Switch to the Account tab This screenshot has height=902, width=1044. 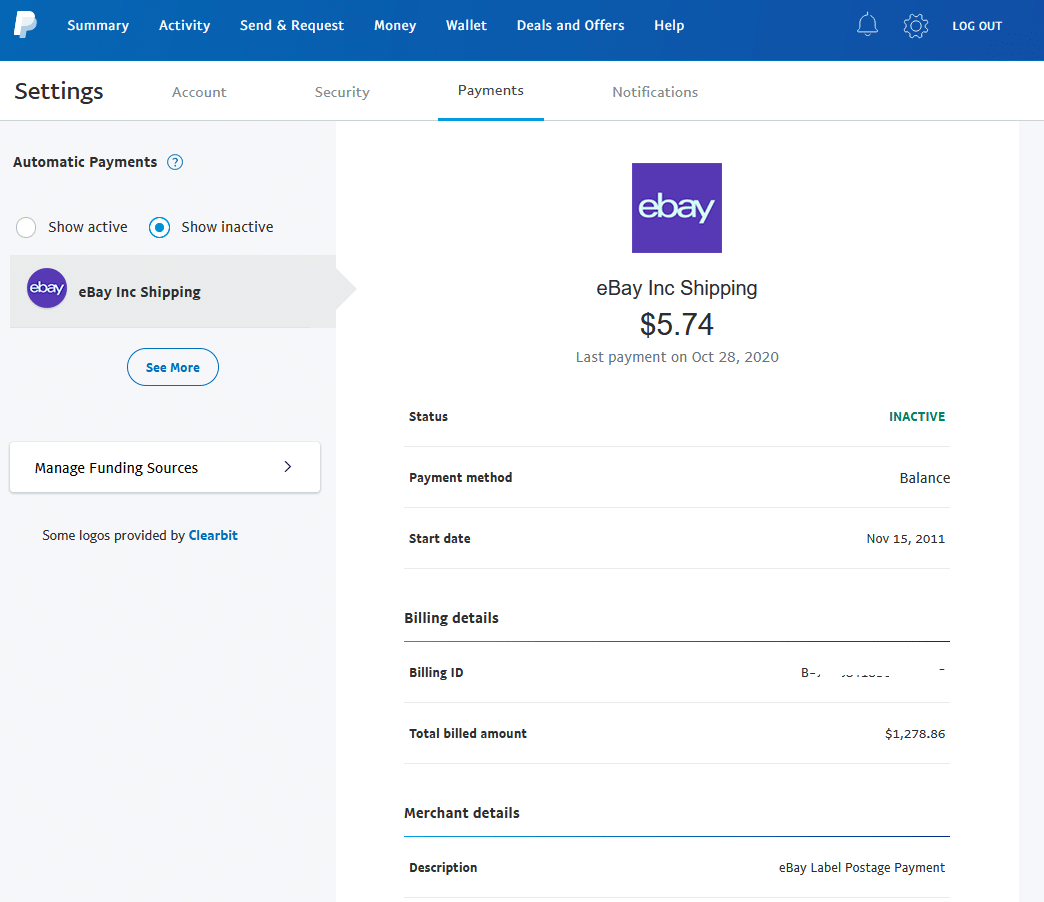(199, 92)
